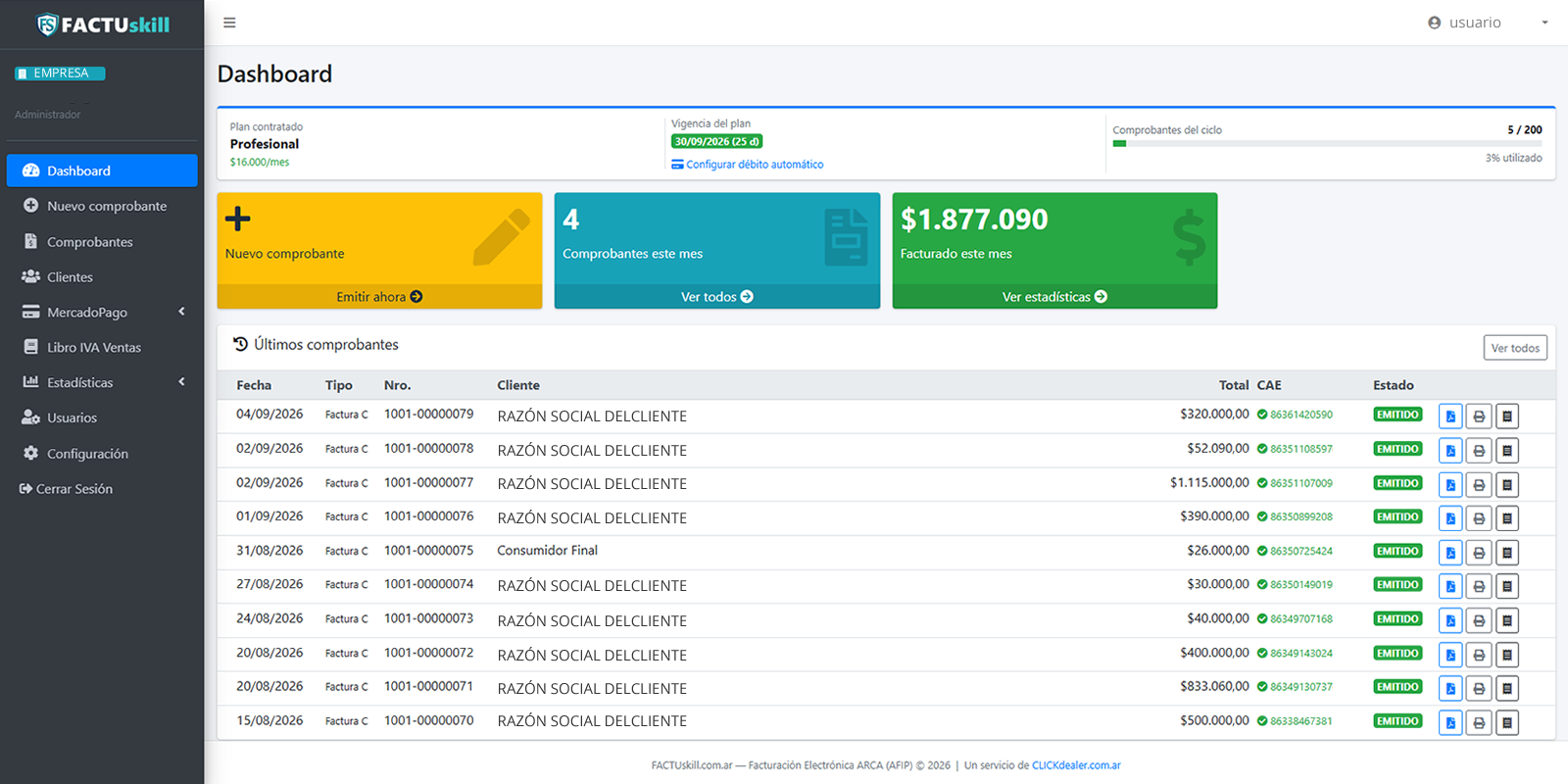Click Ver todos button above the table
This screenshot has height=784, width=1568.
(x=1515, y=348)
